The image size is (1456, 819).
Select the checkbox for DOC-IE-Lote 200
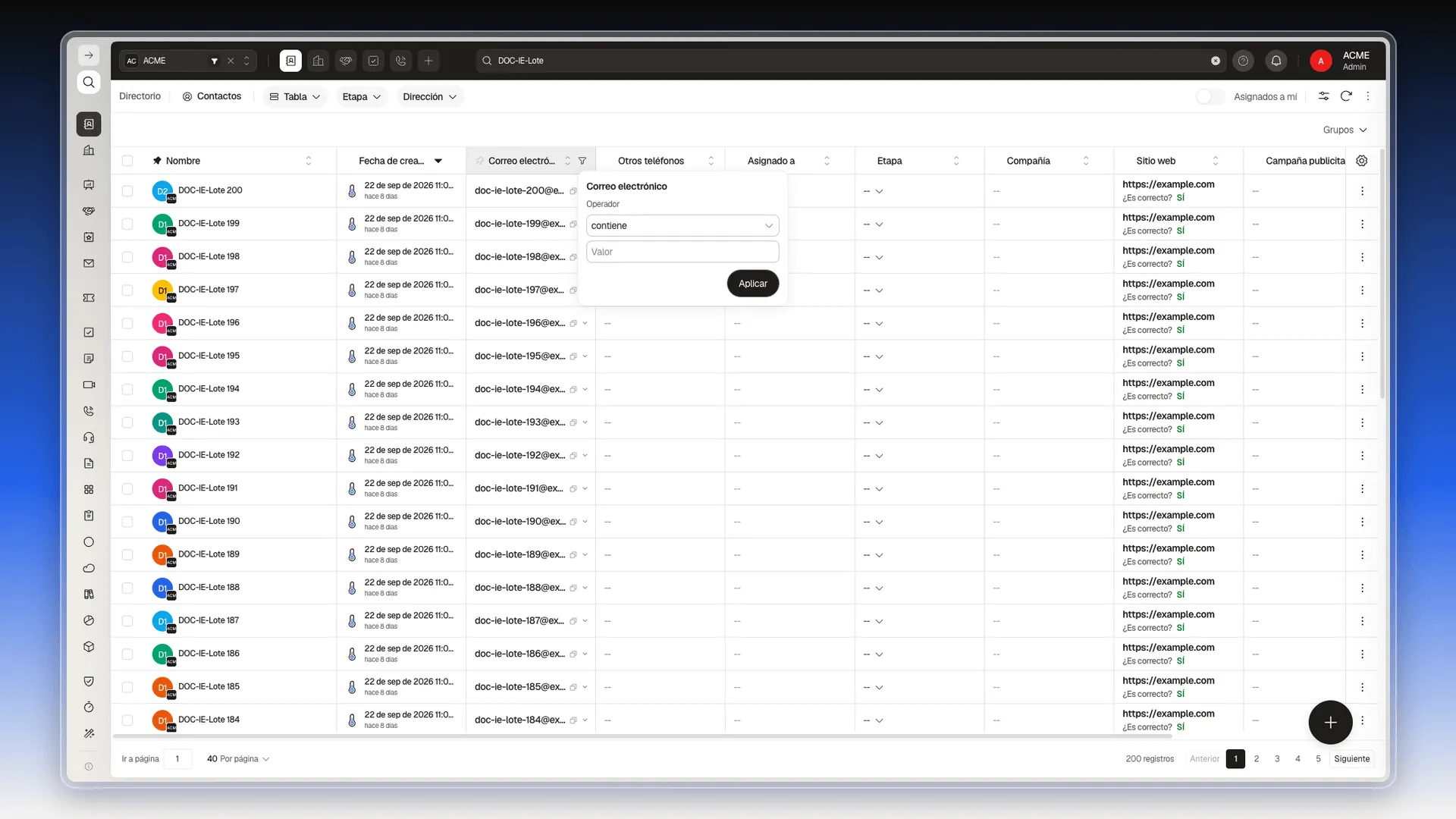coord(127,191)
